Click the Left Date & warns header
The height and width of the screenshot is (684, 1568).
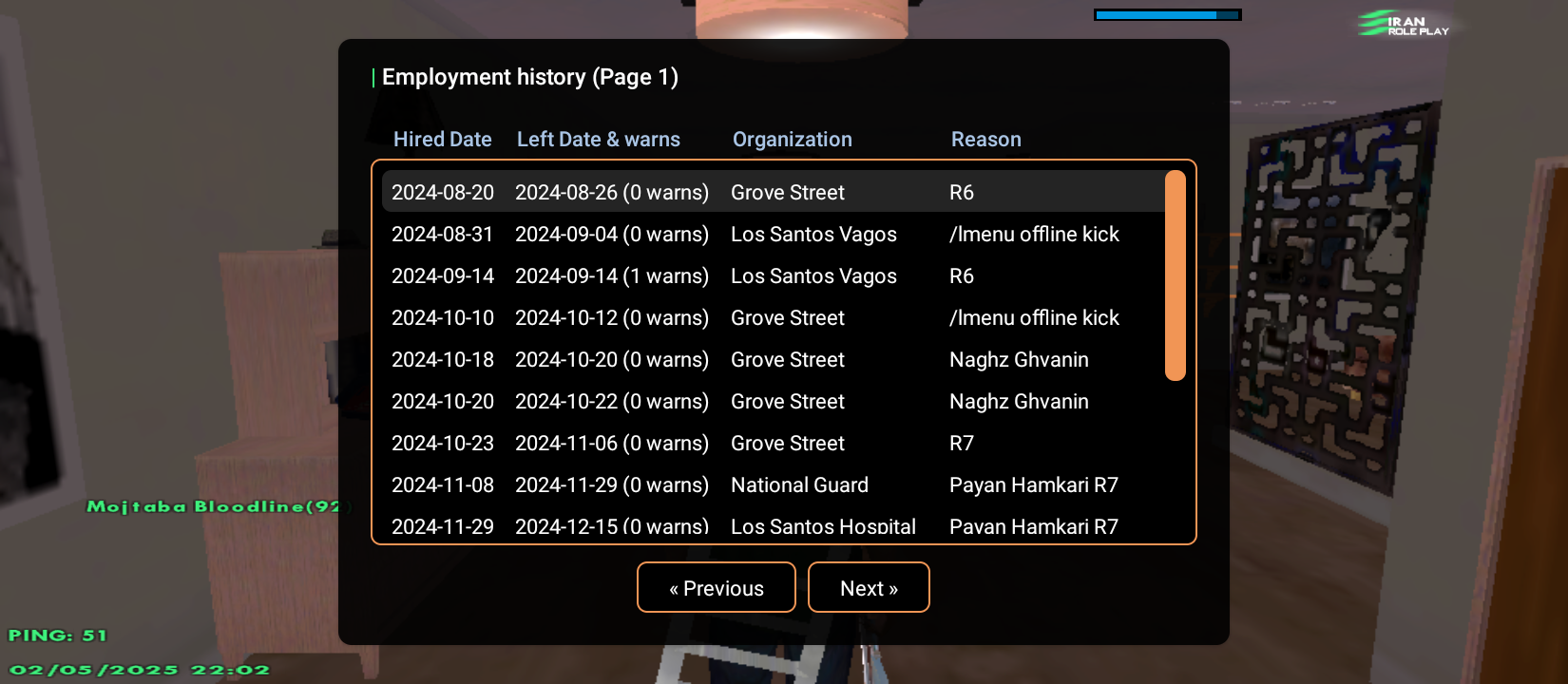coord(599,139)
